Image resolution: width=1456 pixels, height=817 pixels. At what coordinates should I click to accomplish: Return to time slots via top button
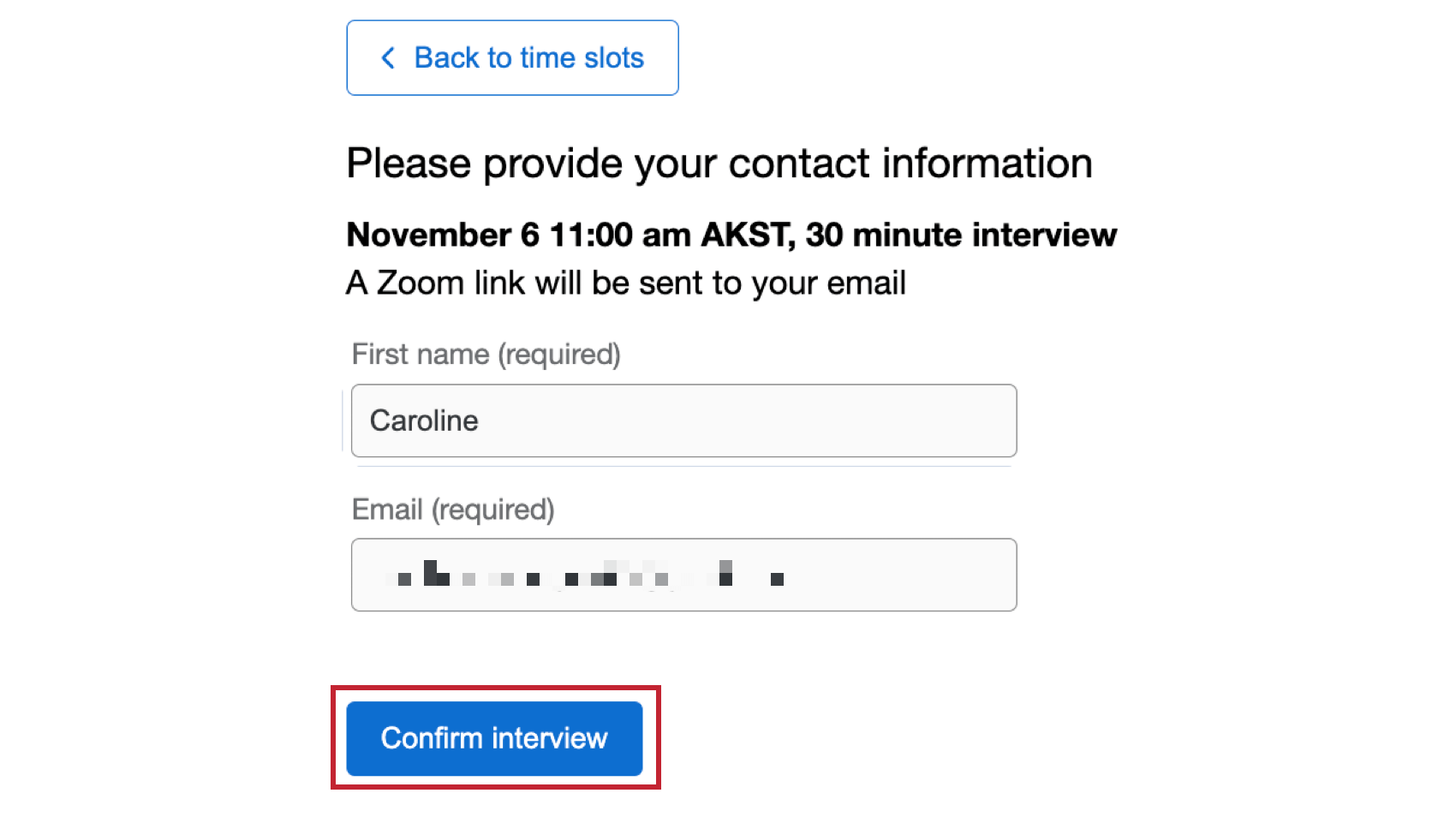(511, 57)
